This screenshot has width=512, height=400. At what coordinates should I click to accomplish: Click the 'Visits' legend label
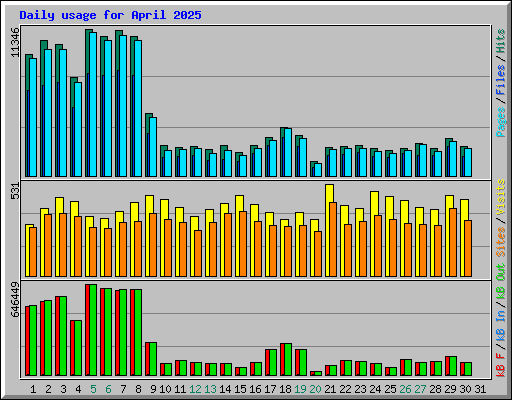(501, 197)
